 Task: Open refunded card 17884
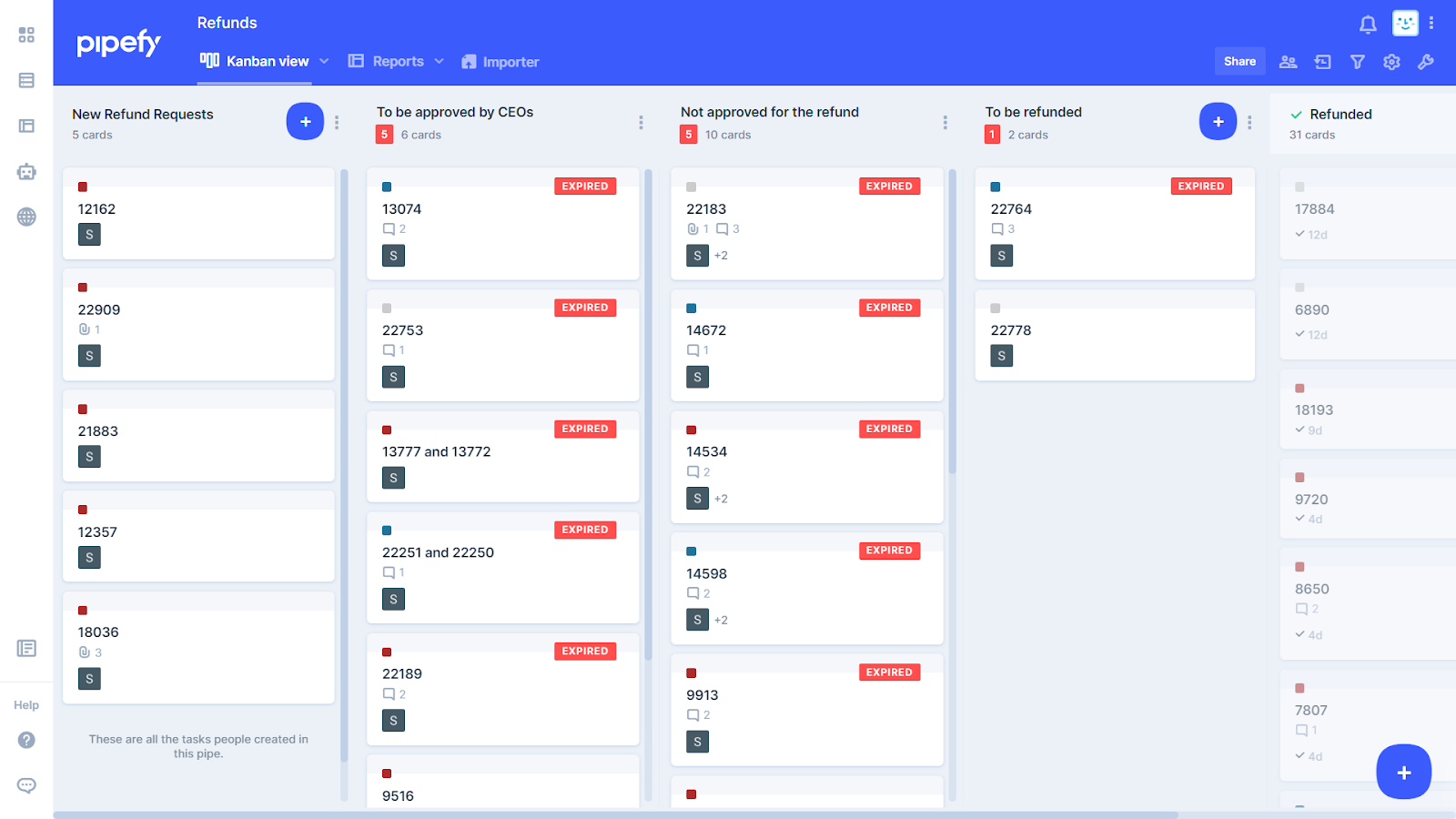[1368, 214]
